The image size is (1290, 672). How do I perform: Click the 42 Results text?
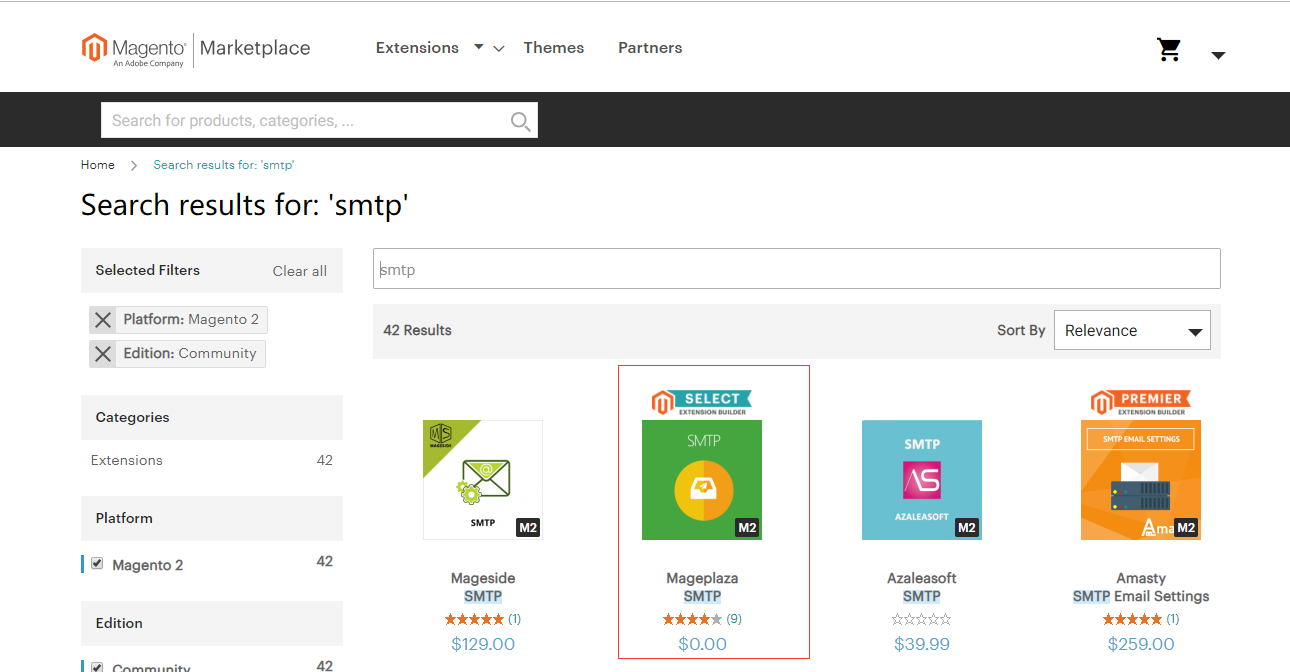417,330
